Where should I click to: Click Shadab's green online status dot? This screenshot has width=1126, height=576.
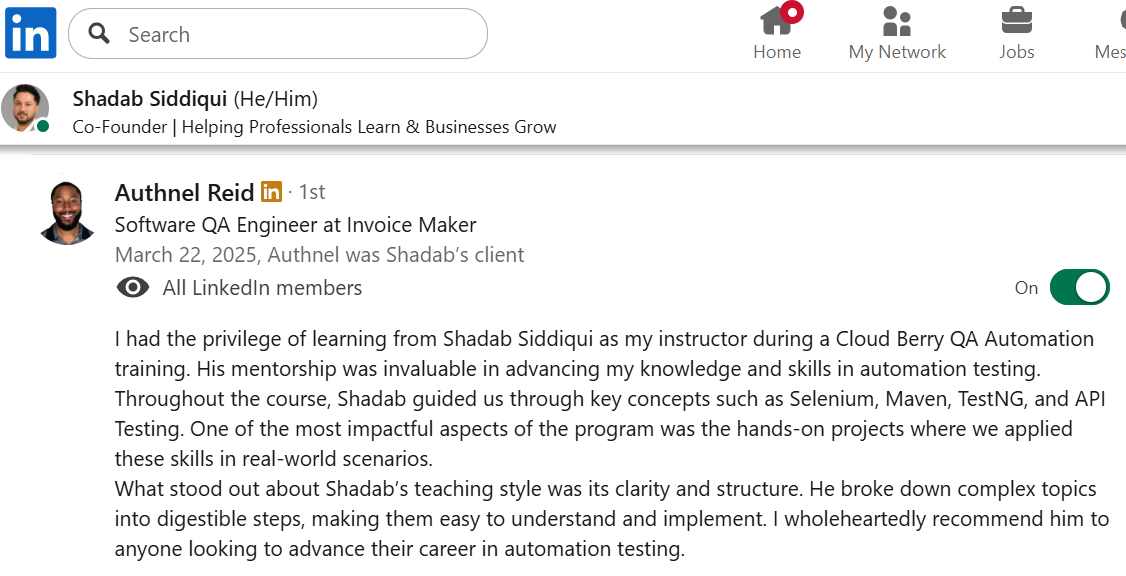[x=43, y=127]
